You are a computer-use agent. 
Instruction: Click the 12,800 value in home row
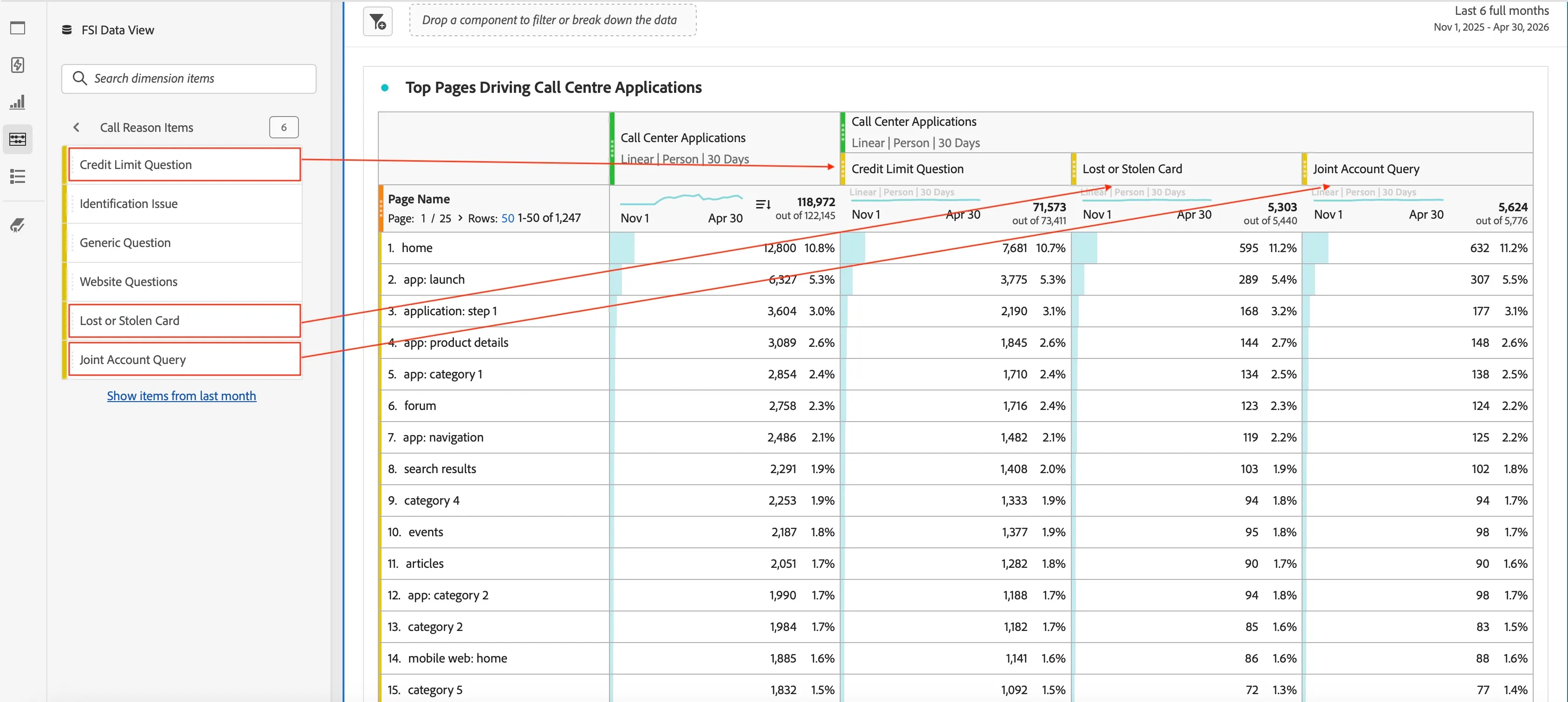point(779,248)
